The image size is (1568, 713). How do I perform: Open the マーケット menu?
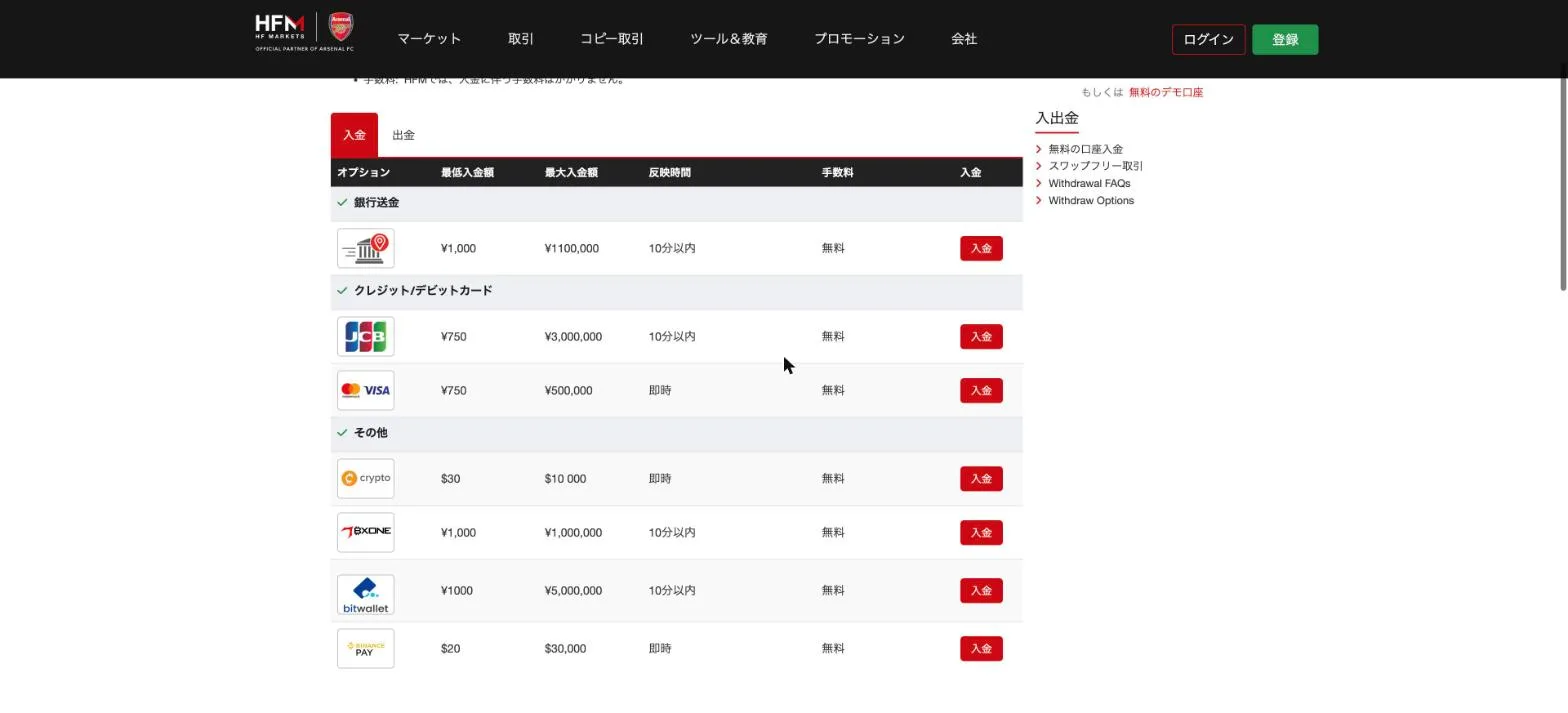tap(429, 39)
